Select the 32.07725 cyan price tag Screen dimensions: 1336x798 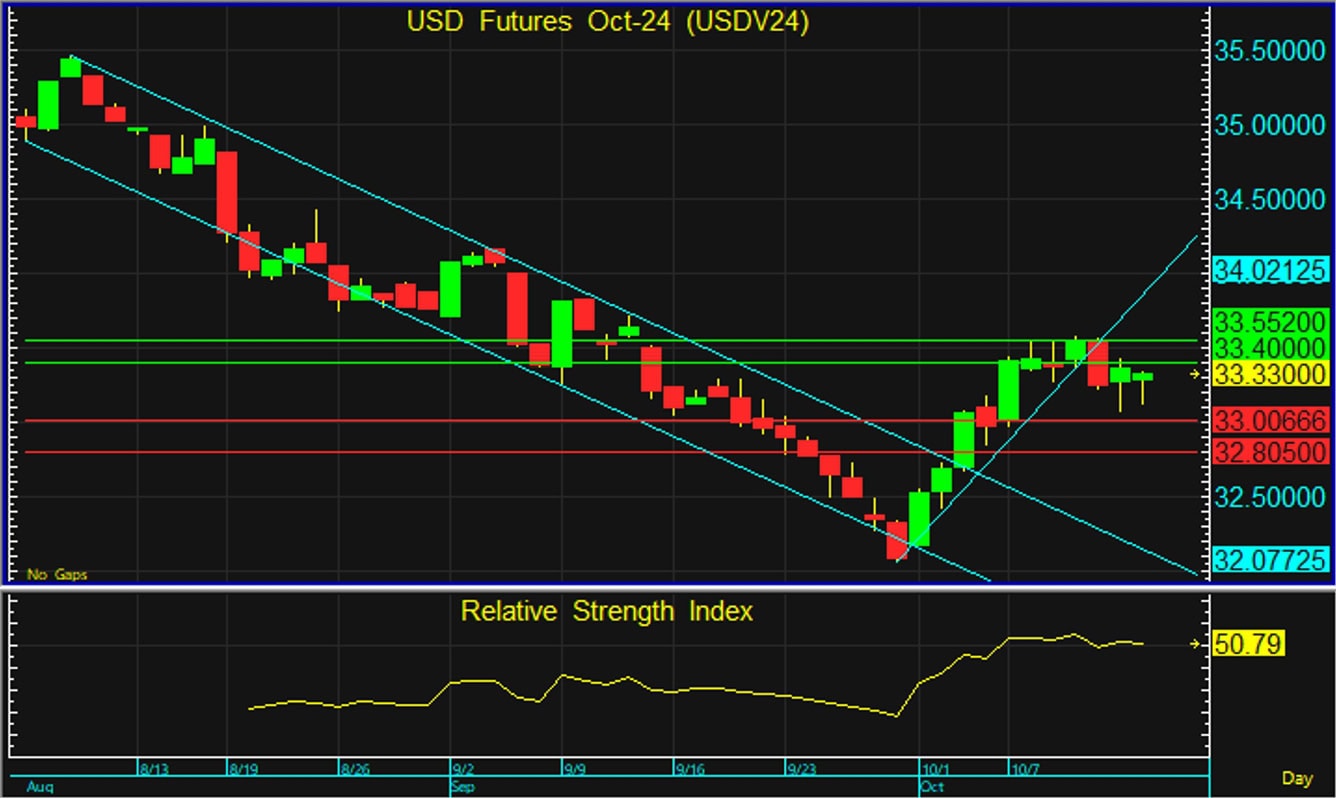tap(1269, 559)
